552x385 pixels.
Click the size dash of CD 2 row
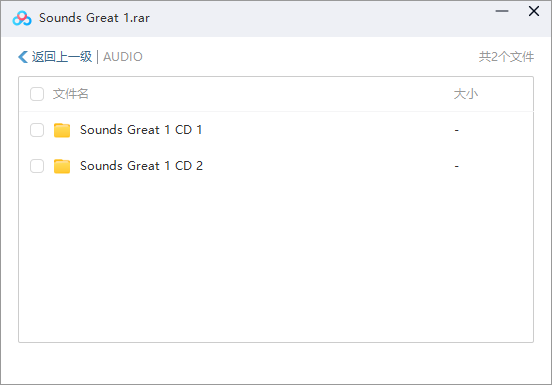tap(457, 166)
